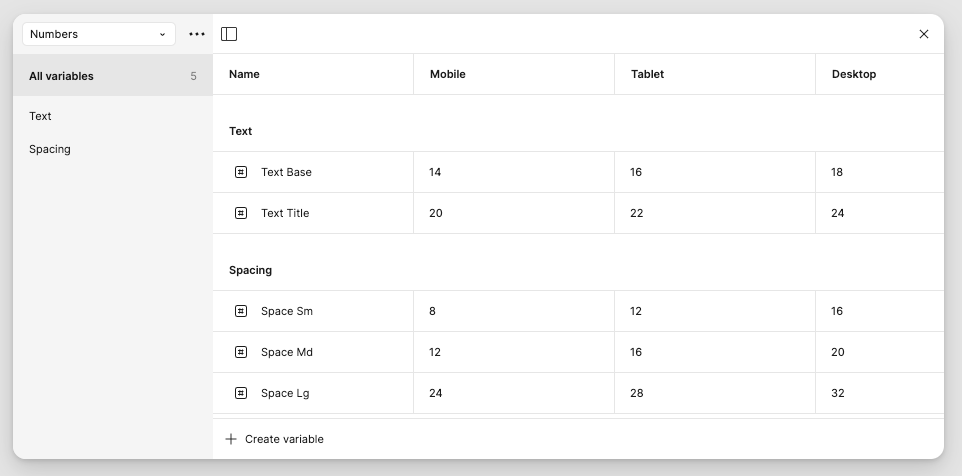
Task: Open the Numbers collection dropdown
Action: click(98, 34)
